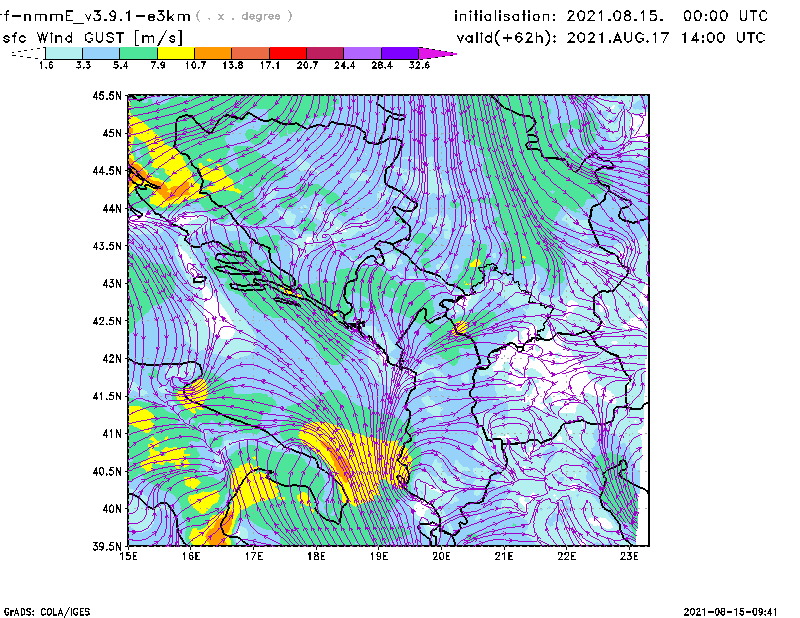Click the light purple legend swatch
Viewport: 800px width, 618px height.
click(x=363, y=53)
